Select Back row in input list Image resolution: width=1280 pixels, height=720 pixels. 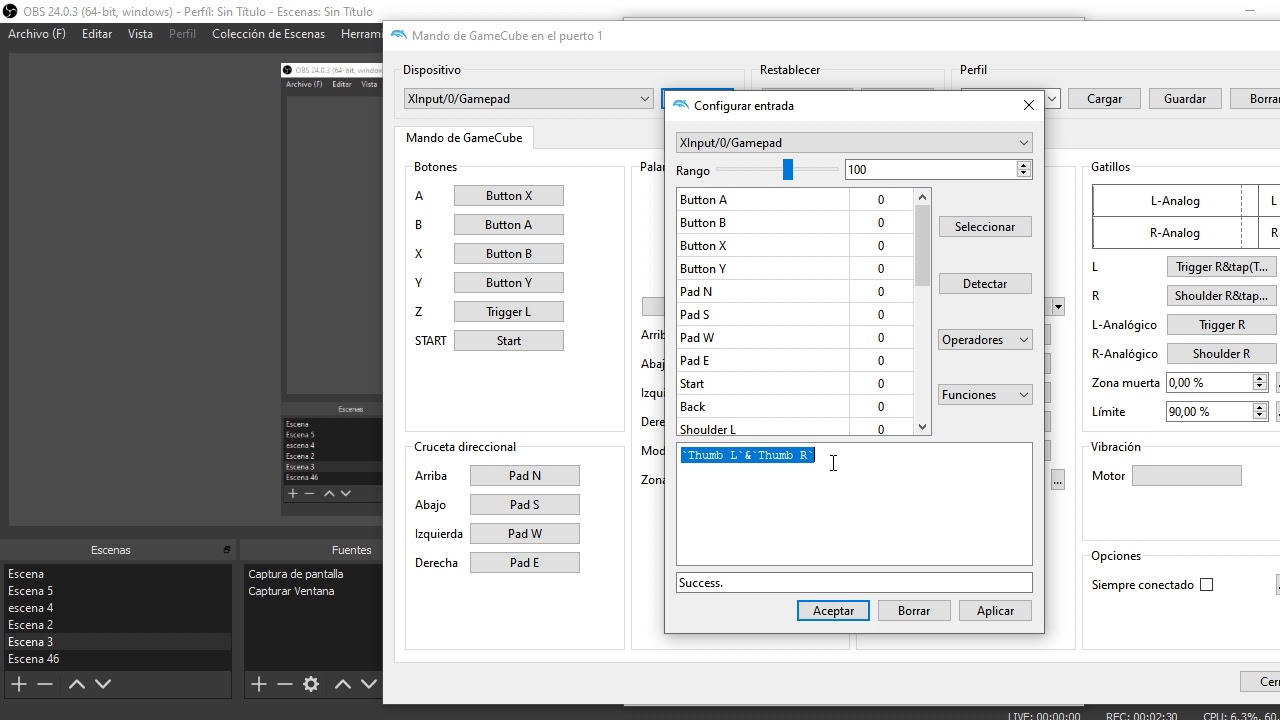(x=795, y=407)
